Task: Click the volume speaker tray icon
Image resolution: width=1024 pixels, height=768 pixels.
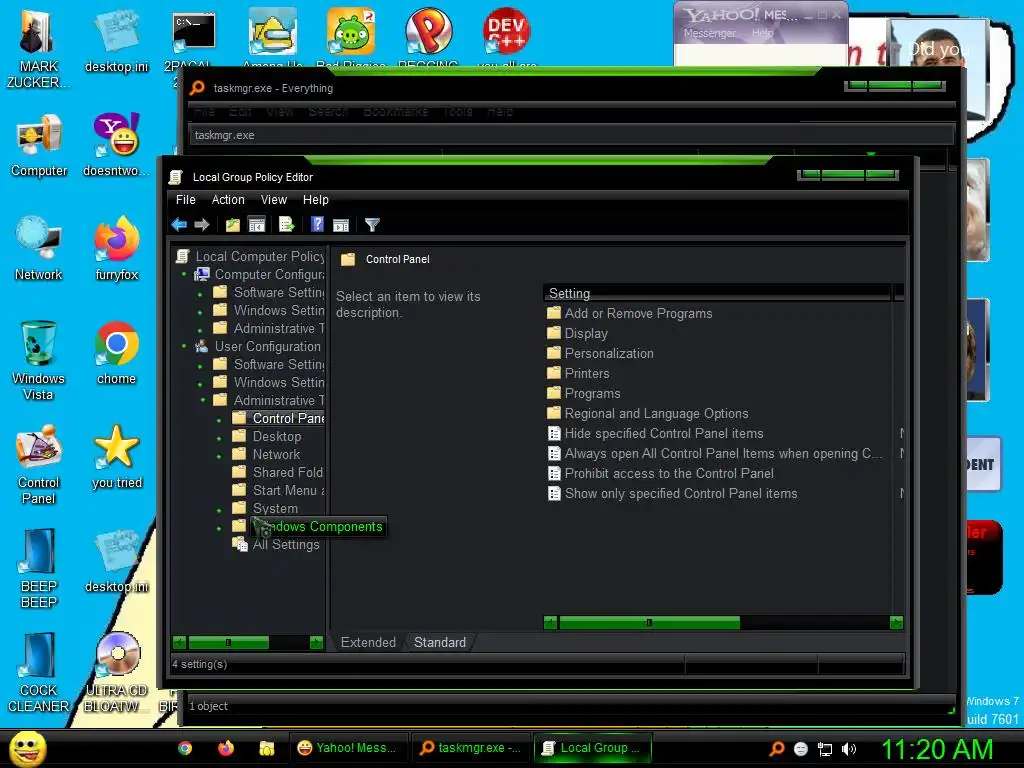Action: point(849,749)
